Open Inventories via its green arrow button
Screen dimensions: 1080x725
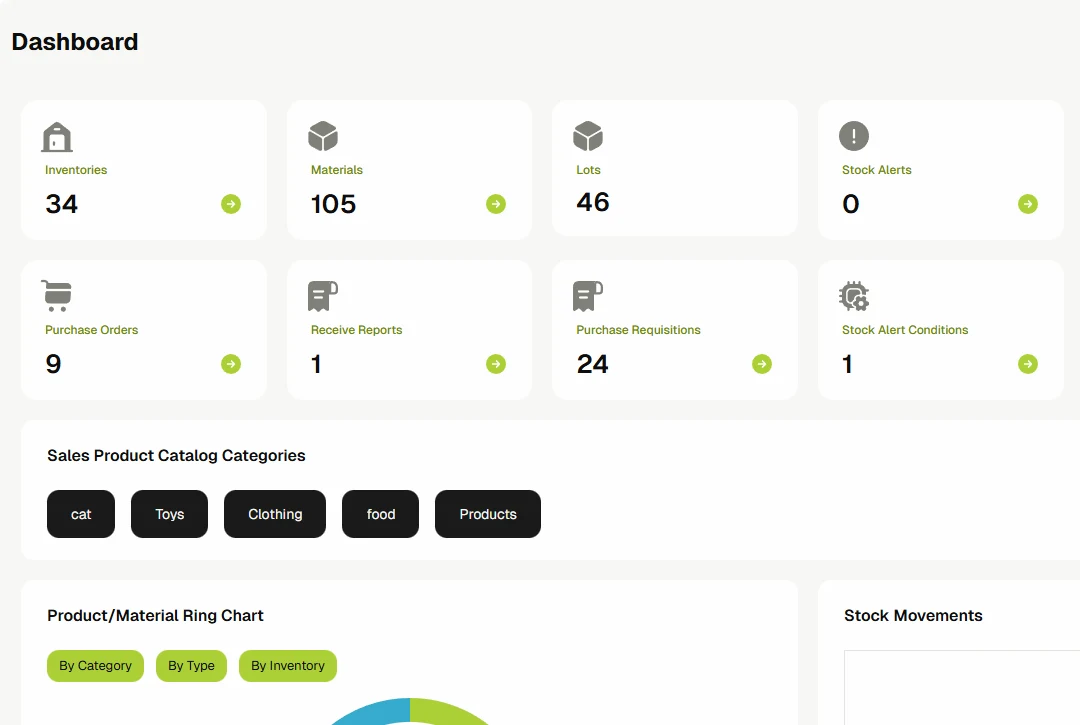(231, 204)
